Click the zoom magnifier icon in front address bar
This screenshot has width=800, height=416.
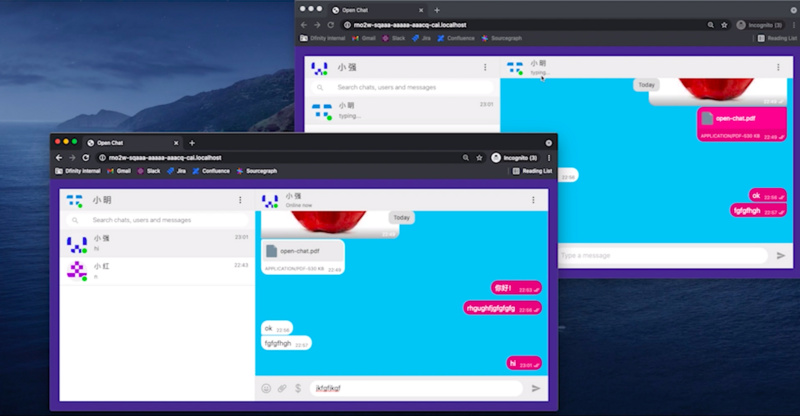(466, 158)
